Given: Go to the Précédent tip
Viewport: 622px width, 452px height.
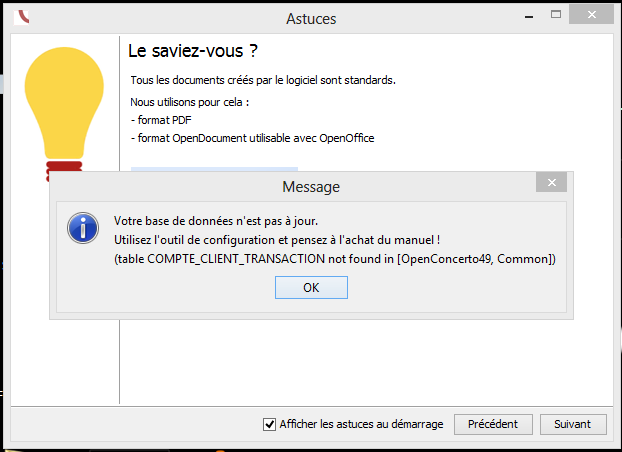Looking at the screenshot, I should [x=493, y=424].
